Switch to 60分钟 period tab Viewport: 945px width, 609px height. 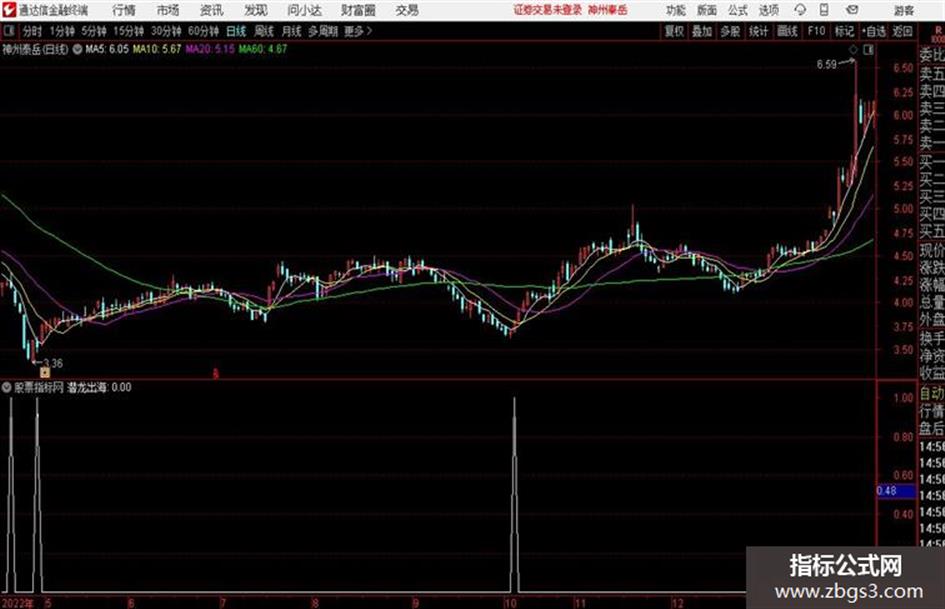pos(203,31)
